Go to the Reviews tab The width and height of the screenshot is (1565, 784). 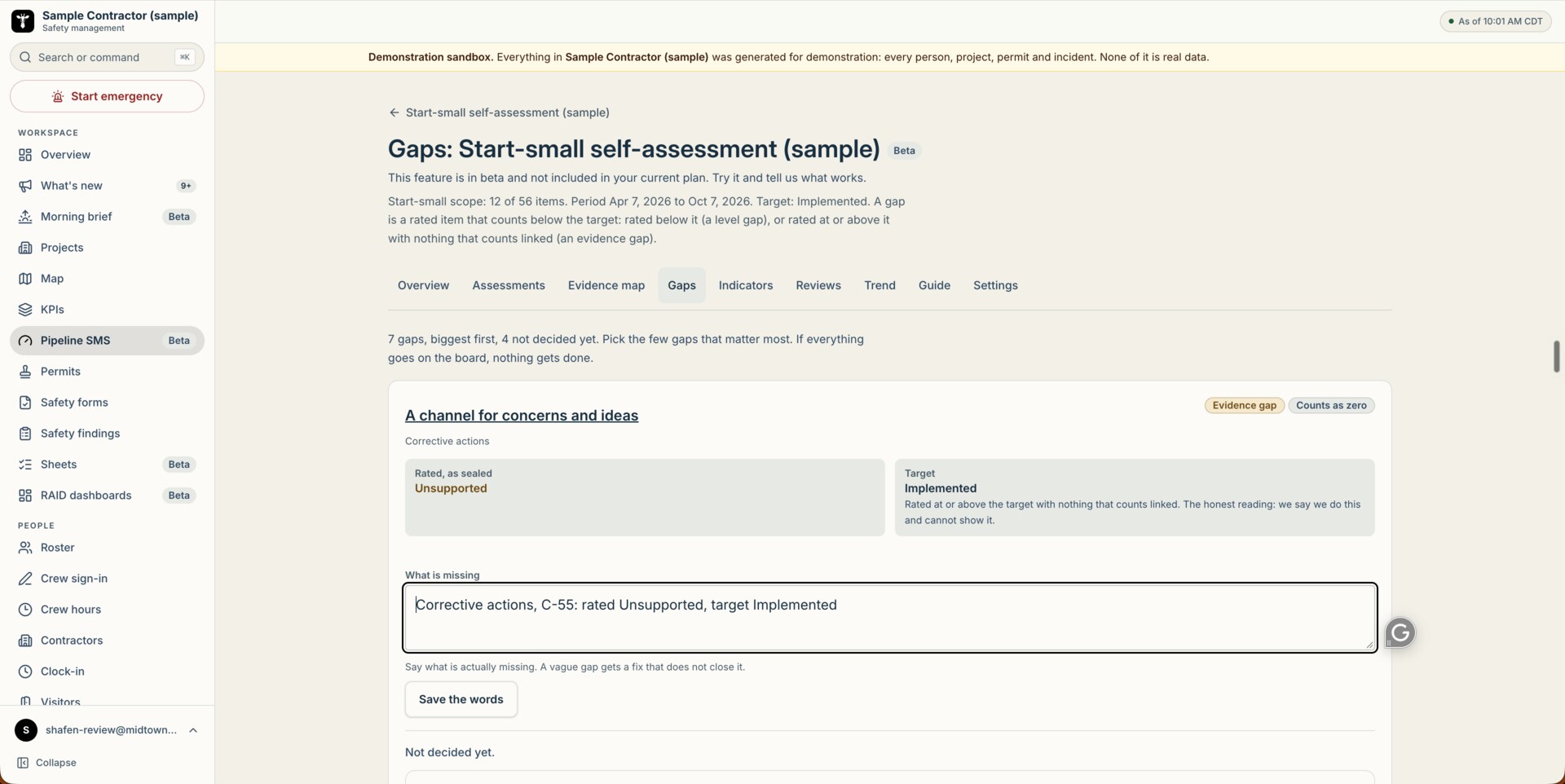tap(818, 285)
